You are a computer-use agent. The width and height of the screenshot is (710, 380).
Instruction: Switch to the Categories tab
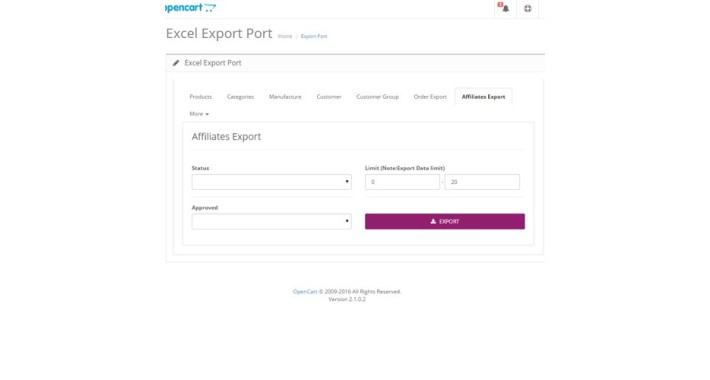pyautogui.click(x=240, y=96)
